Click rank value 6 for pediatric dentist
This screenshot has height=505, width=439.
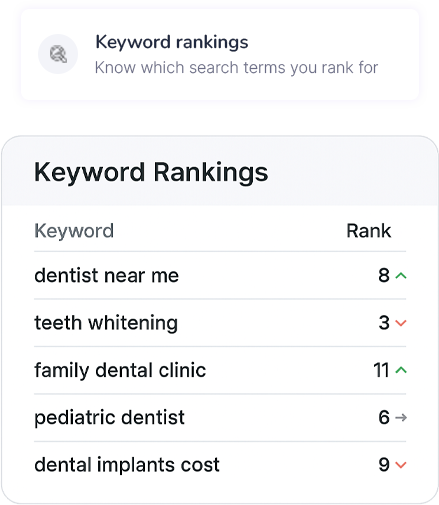click(x=384, y=417)
